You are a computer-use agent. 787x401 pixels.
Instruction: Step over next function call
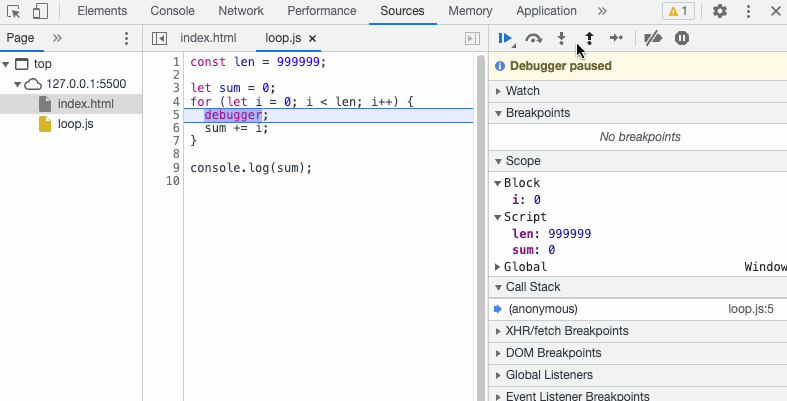tap(534, 38)
